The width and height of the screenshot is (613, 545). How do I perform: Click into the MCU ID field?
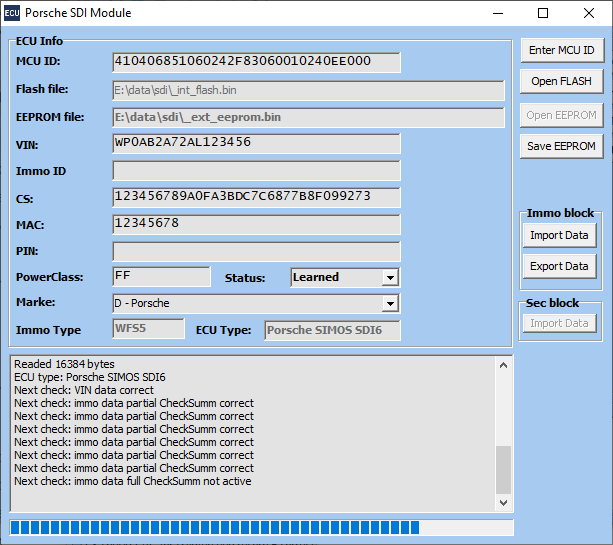[256, 62]
